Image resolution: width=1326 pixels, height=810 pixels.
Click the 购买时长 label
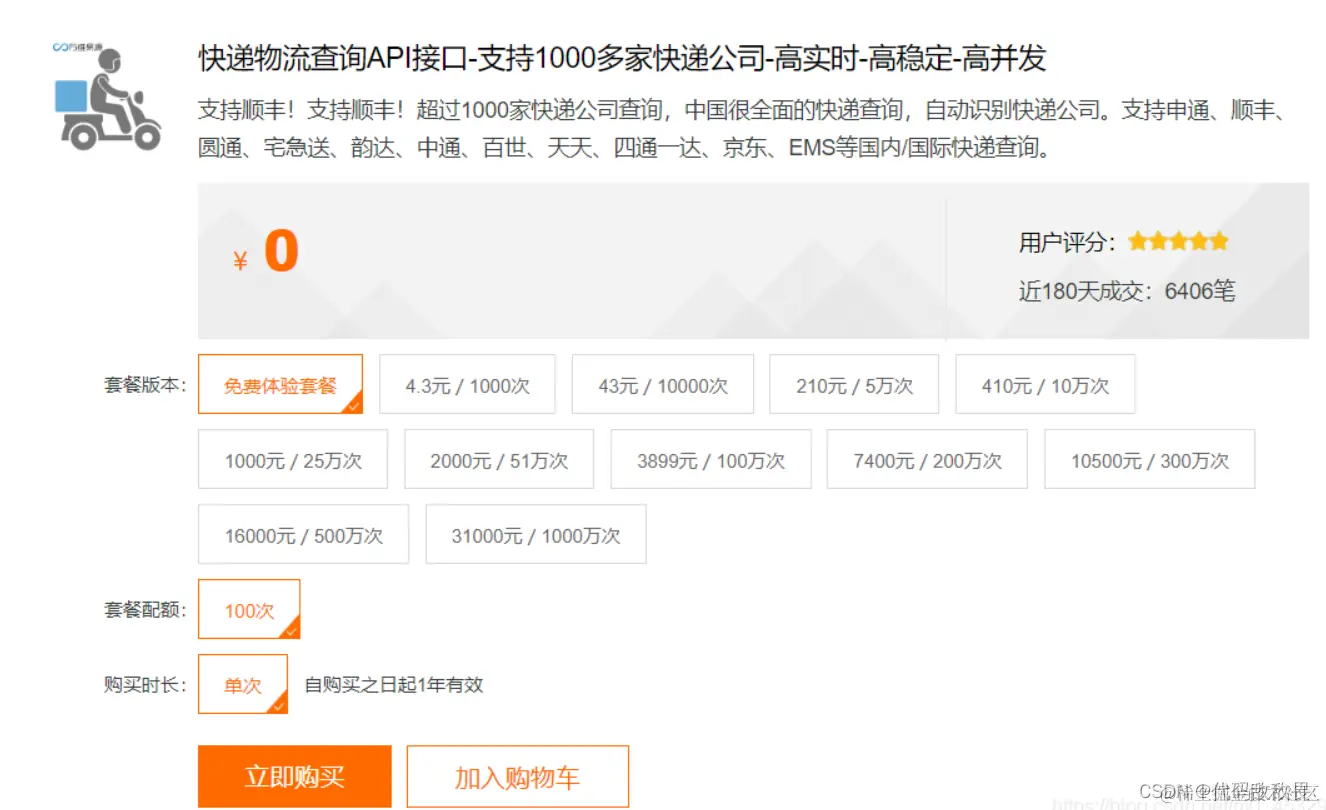click(145, 685)
